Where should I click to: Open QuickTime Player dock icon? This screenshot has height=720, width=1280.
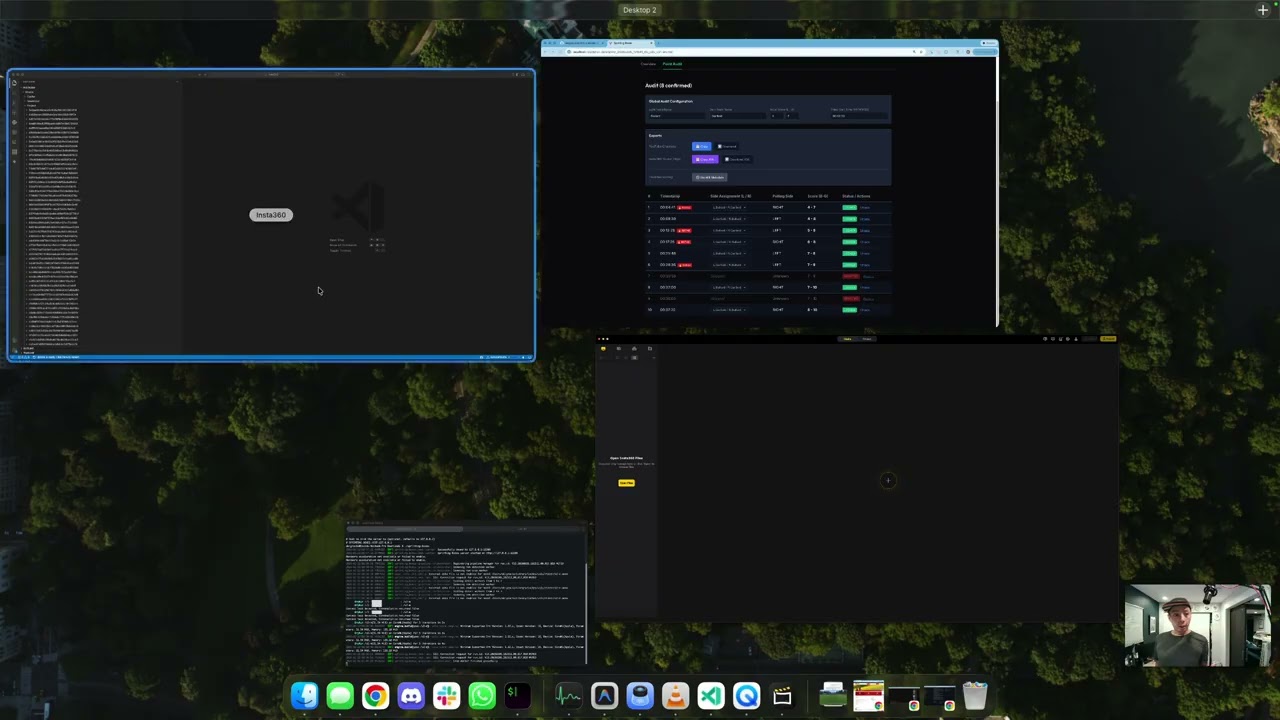746,696
